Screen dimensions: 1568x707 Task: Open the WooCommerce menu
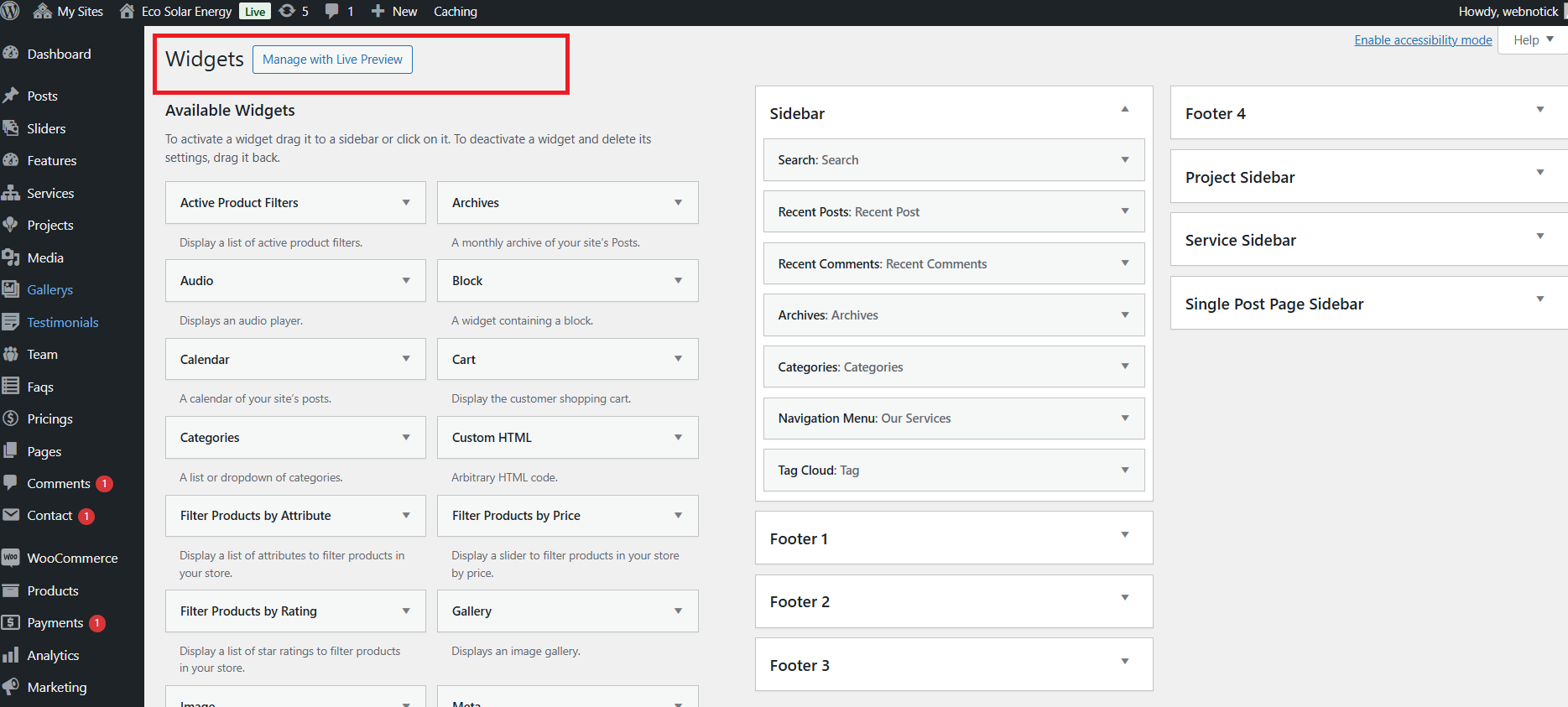pos(72,558)
